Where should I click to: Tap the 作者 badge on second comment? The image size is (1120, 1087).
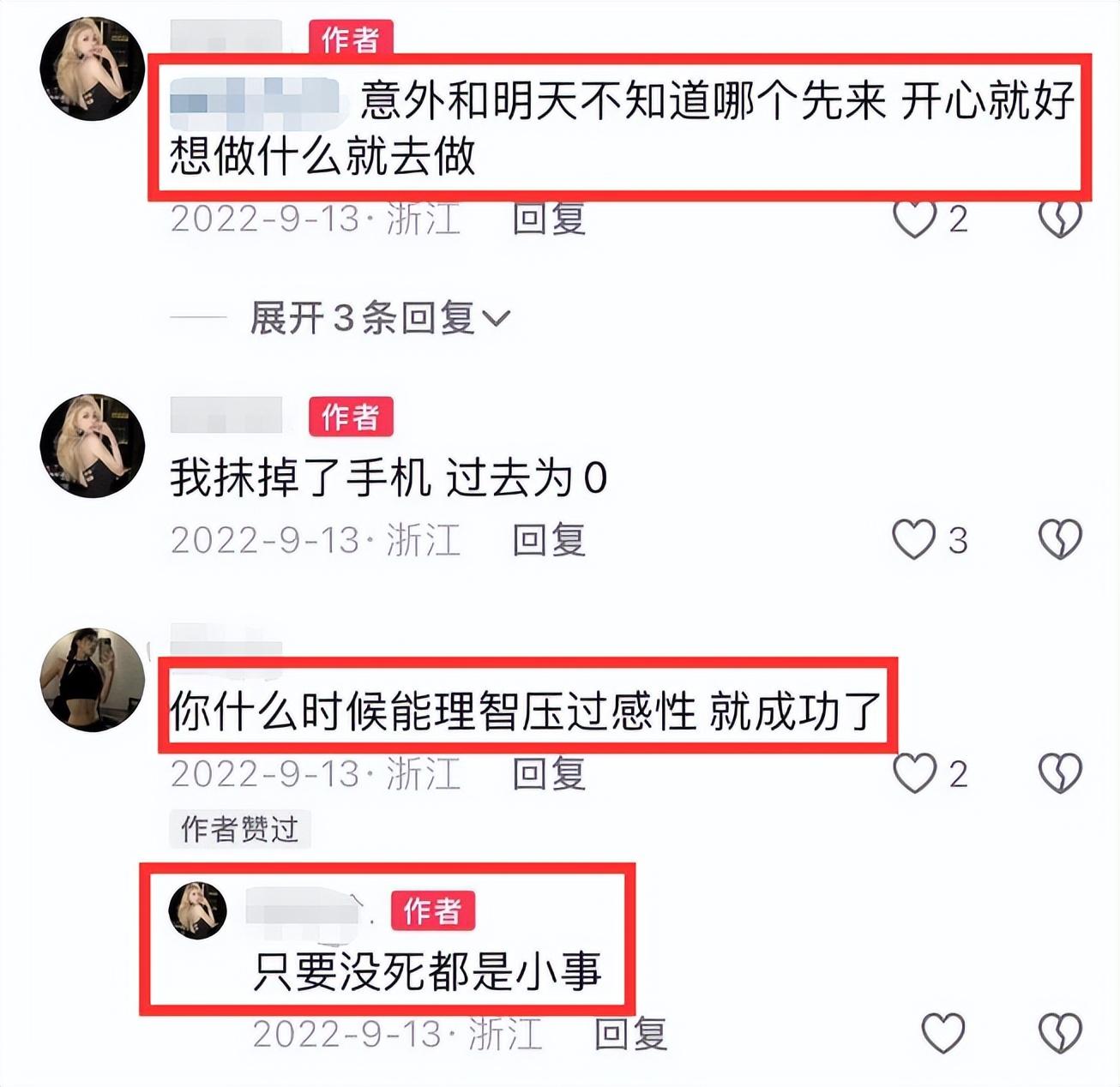351,417
